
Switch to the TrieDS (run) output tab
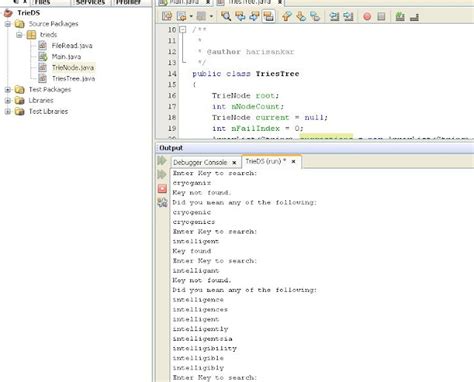(265, 161)
